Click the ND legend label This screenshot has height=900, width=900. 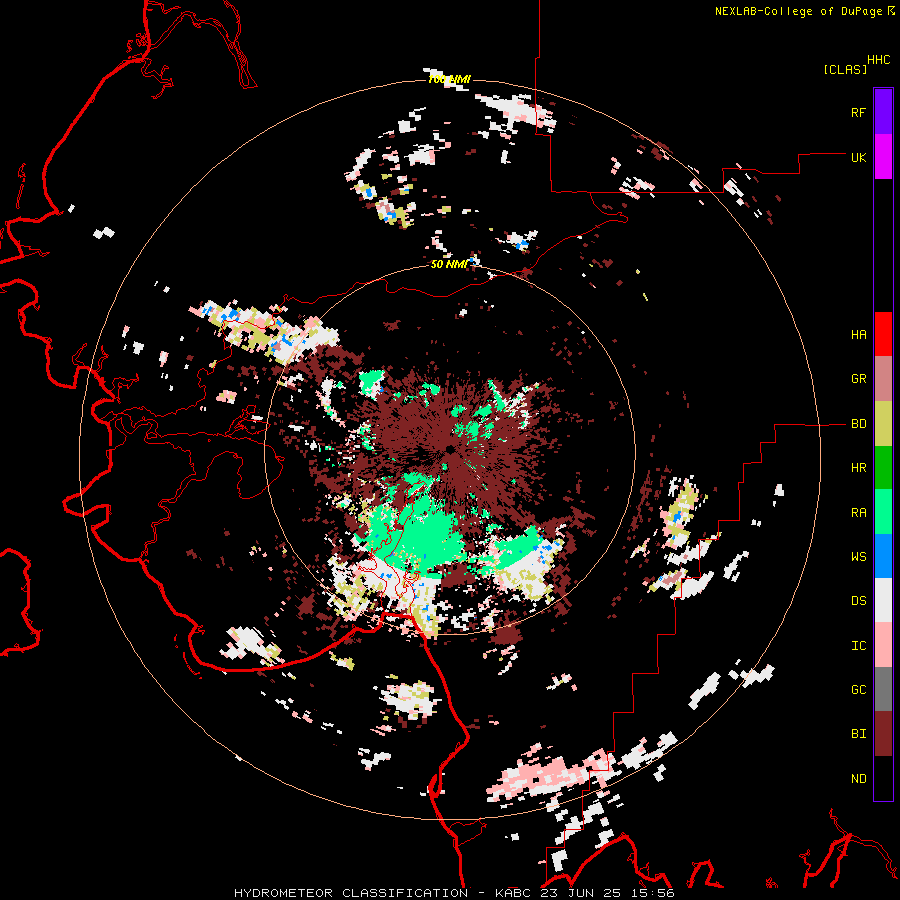point(858,779)
